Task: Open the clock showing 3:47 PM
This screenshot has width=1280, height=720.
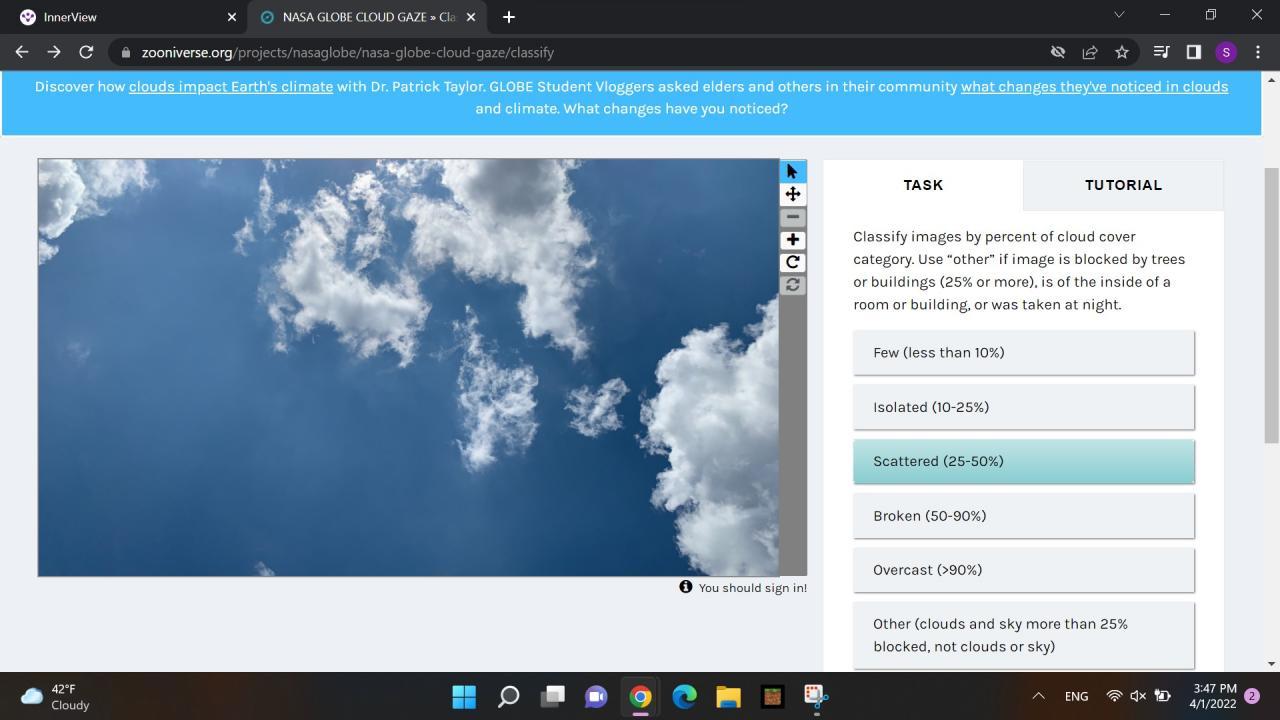Action: 1214,696
